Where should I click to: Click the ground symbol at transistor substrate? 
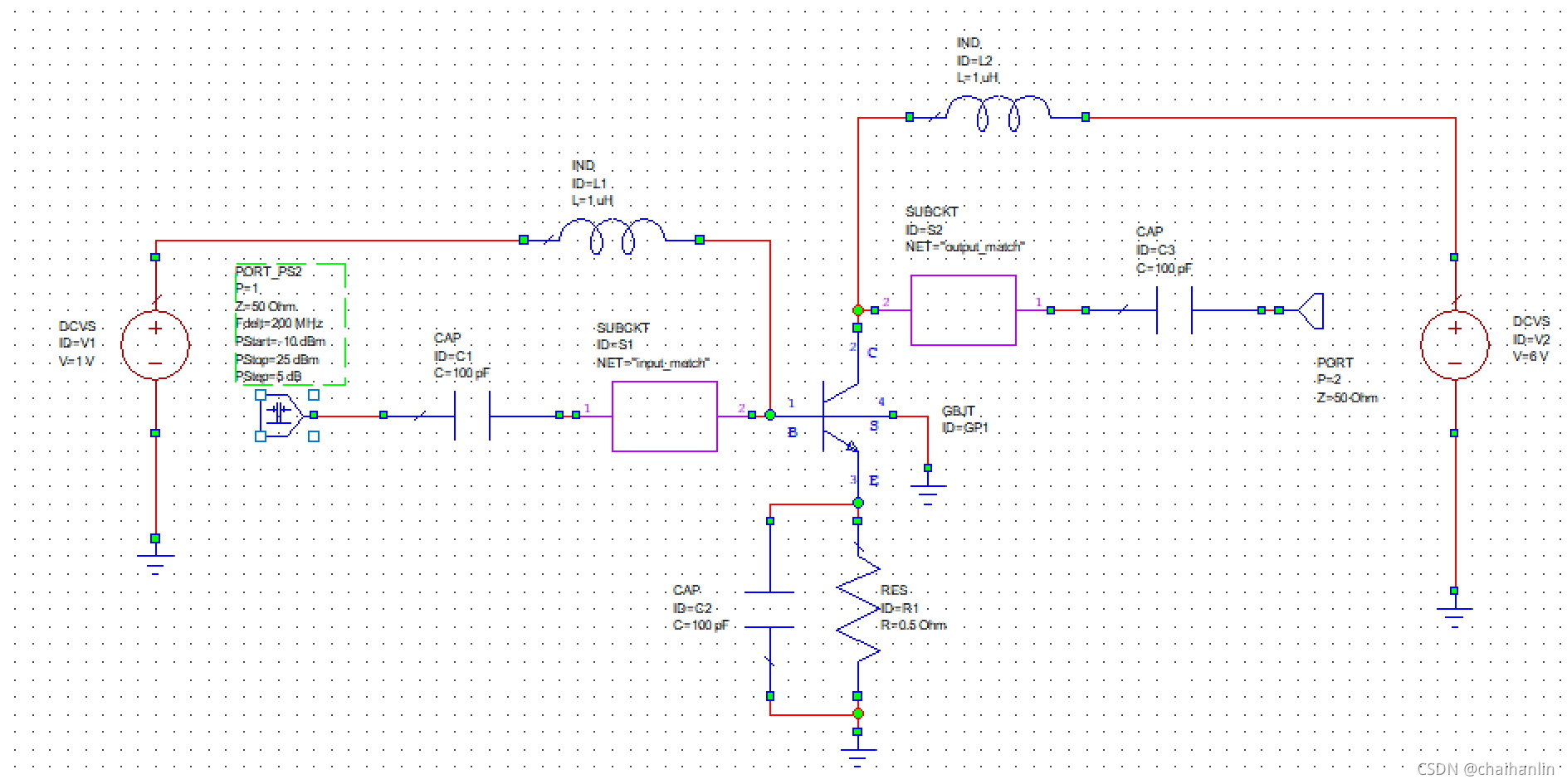[x=928, y=494]
